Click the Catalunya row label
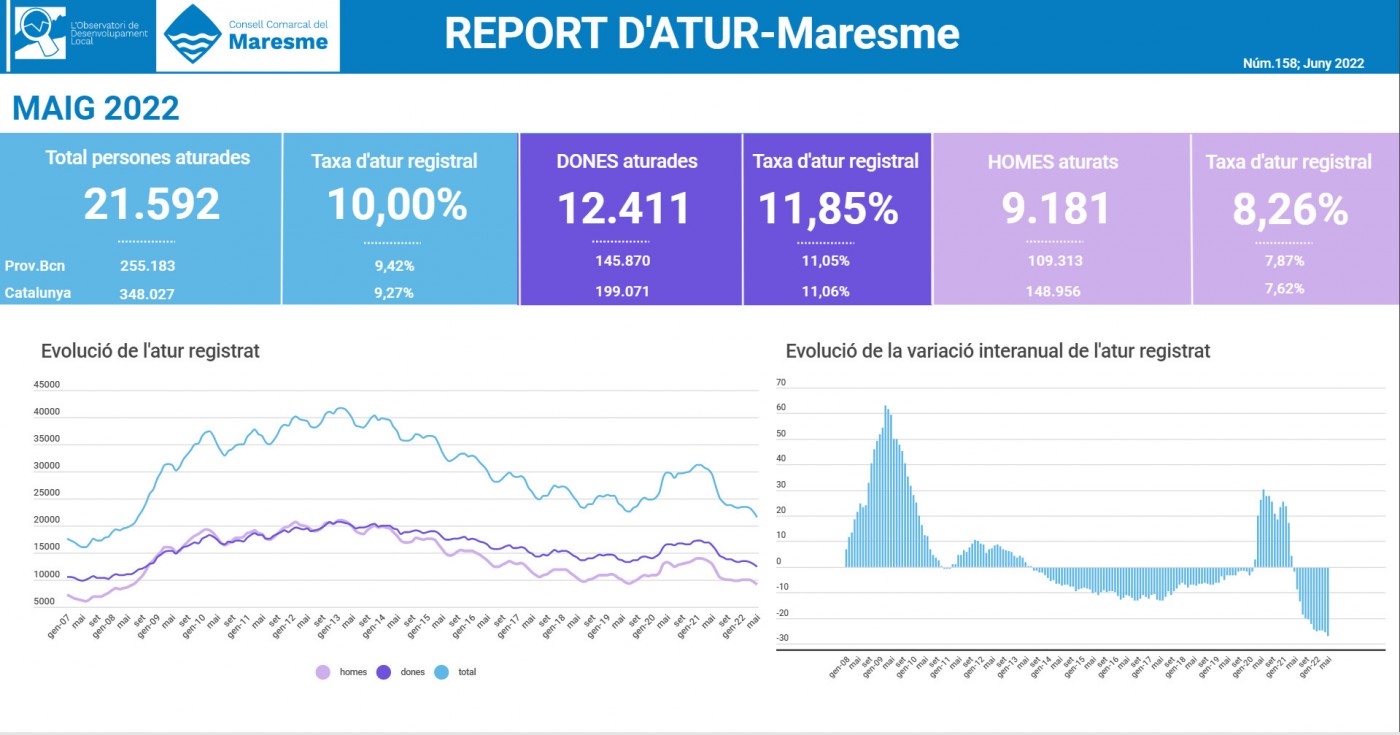Screen dimensions: 1400x735 coord(38,294)
